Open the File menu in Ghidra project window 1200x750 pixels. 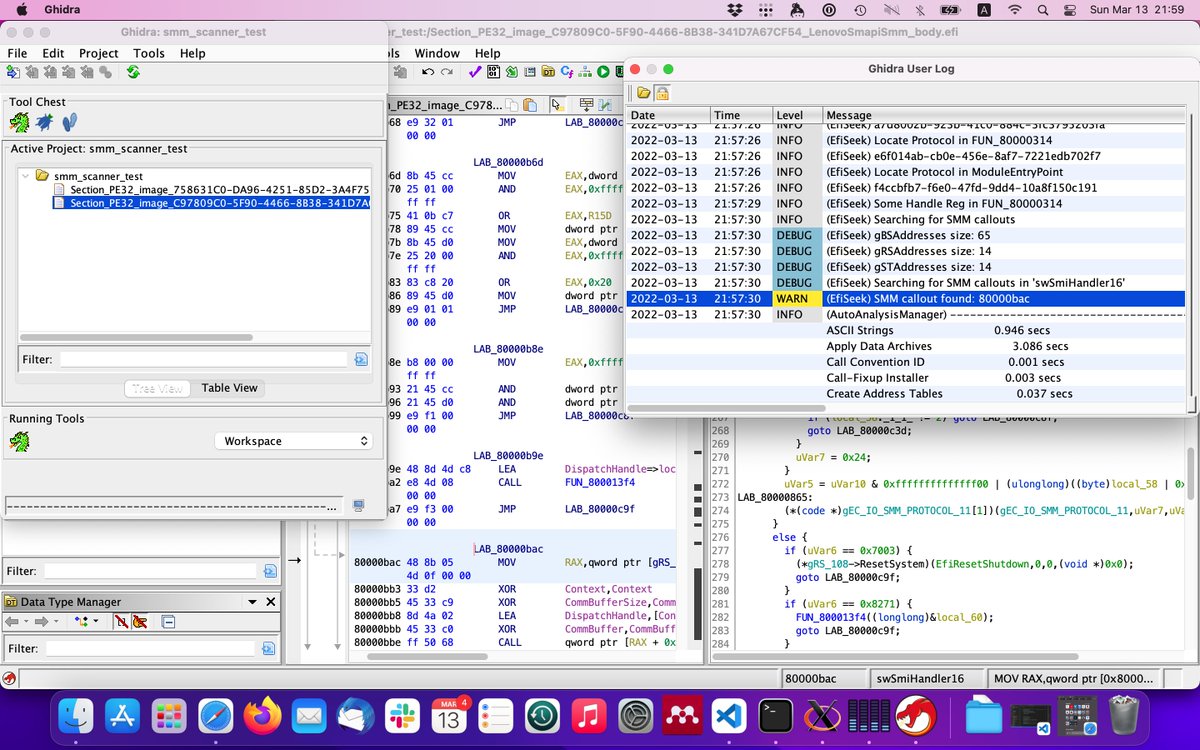pos(17,53)
